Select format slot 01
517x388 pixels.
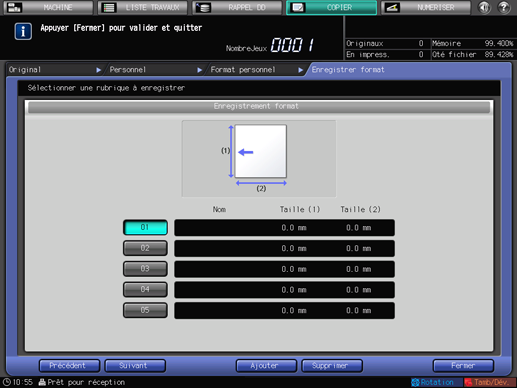coord(145,228)
